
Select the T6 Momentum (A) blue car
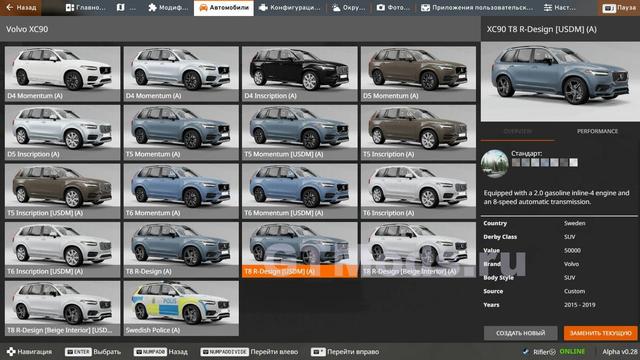[181, 191]
